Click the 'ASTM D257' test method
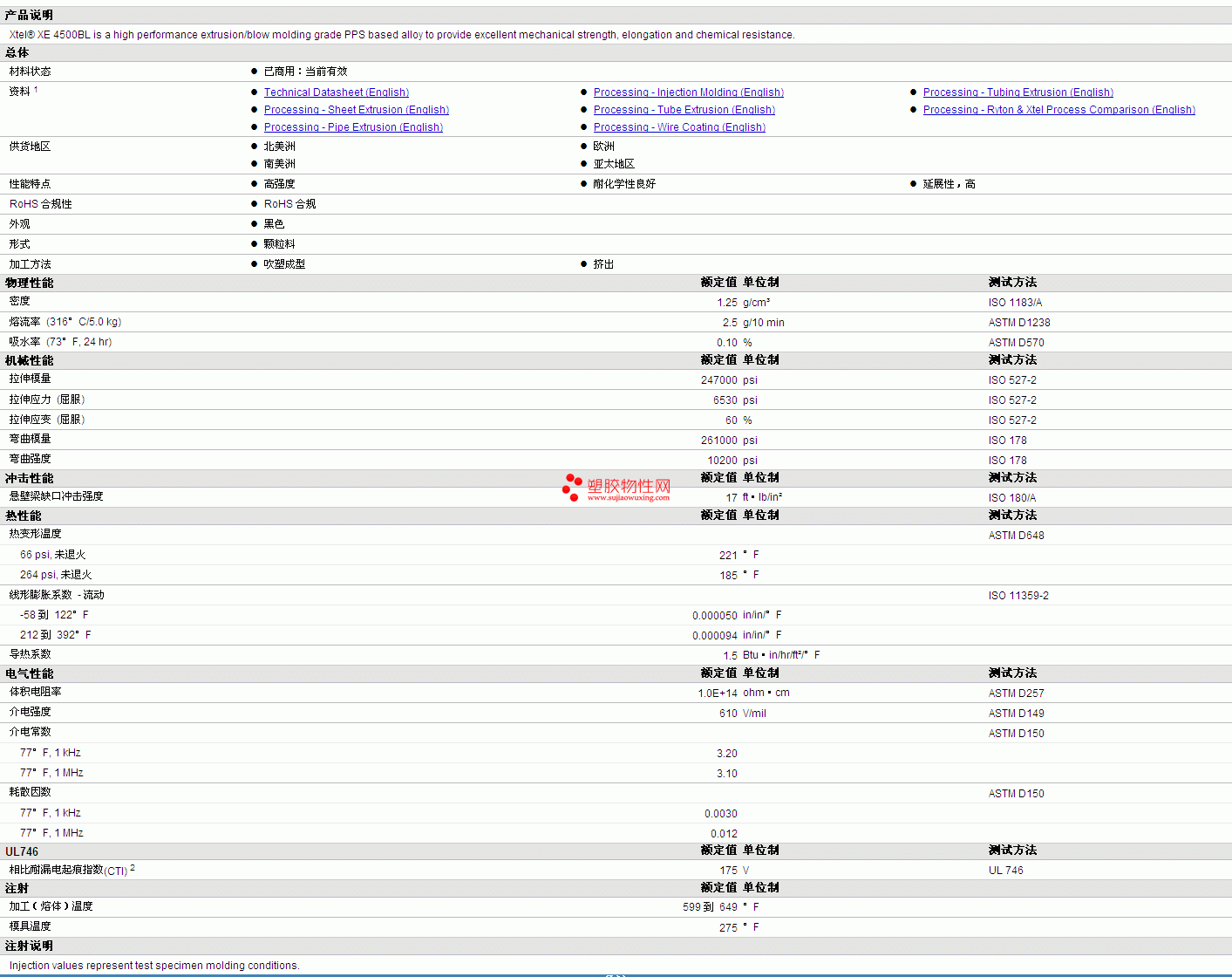The width and height of the screenshot is (1232, 977). pos(1017,693)
